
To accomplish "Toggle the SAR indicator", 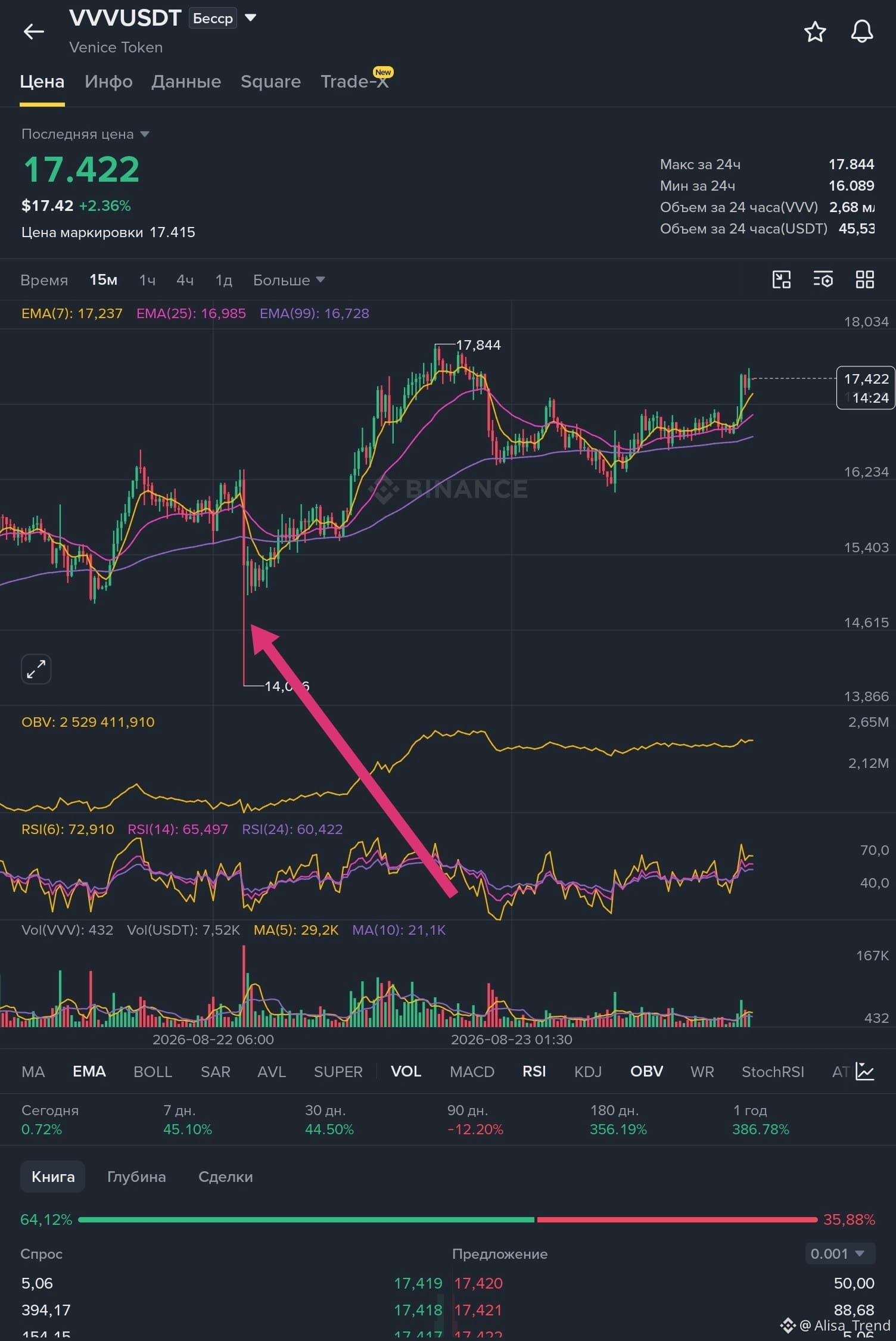I will tap(215, 1072).
